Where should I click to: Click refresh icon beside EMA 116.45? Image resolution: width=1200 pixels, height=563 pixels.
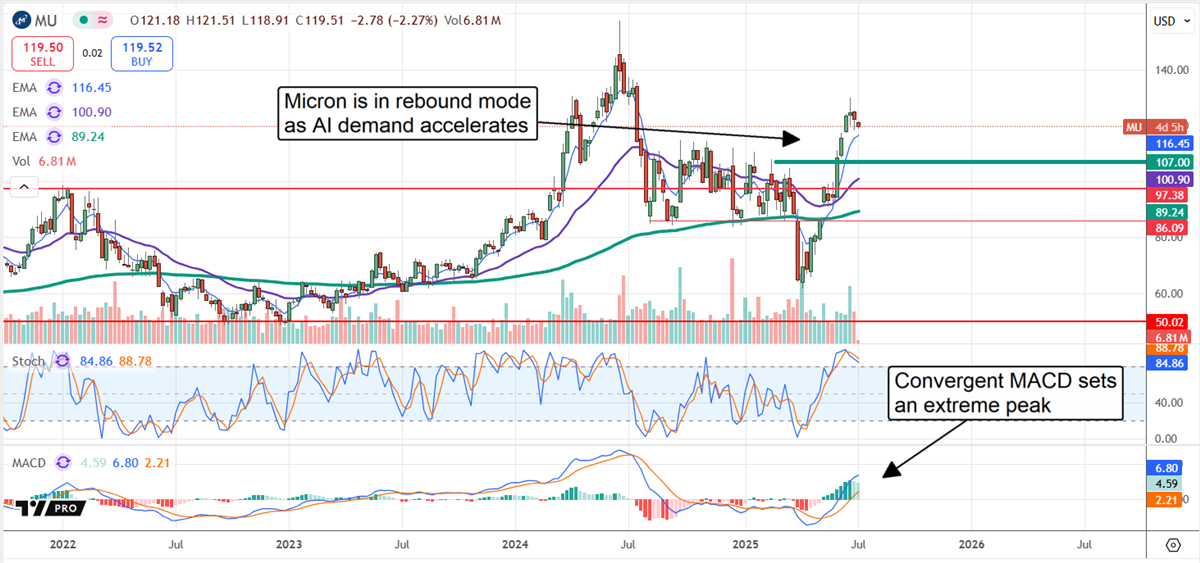[54, 89]
